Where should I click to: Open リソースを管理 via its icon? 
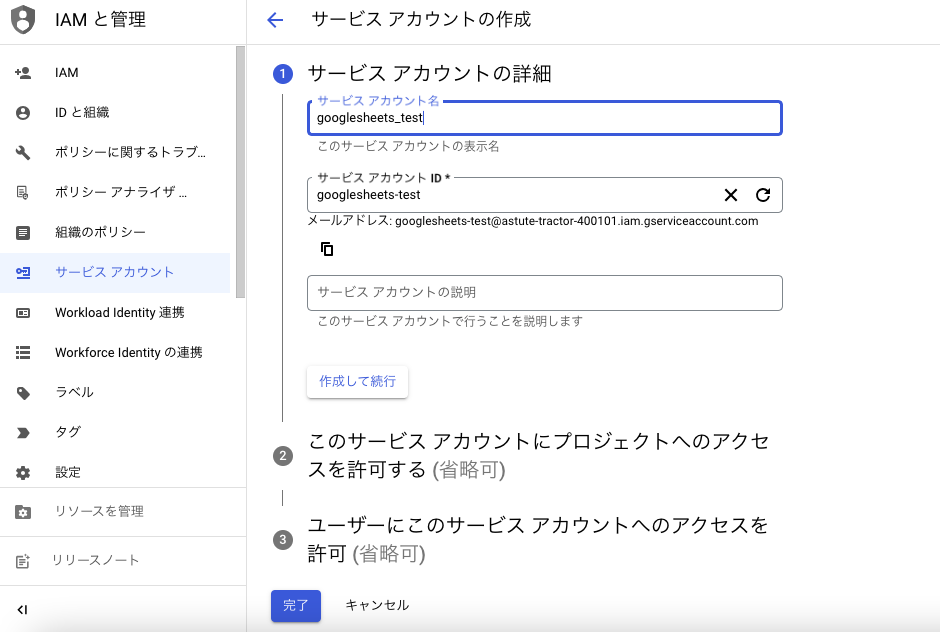tap(22, 512)
